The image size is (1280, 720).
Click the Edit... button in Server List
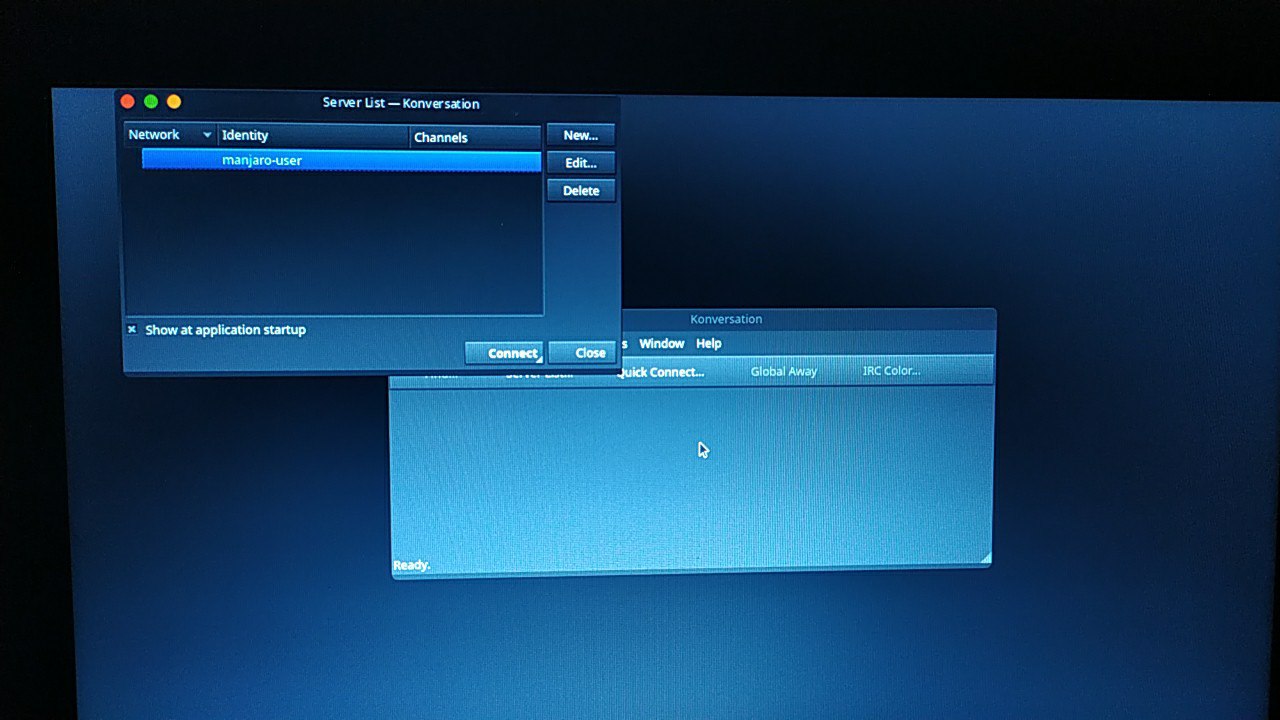580,163
